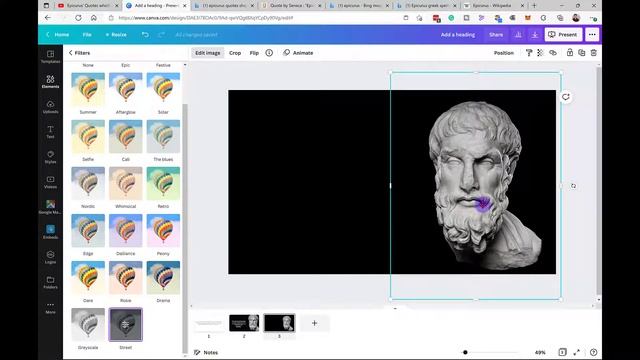
Task: Open the Transparency icon
Action: coord(540,53)
